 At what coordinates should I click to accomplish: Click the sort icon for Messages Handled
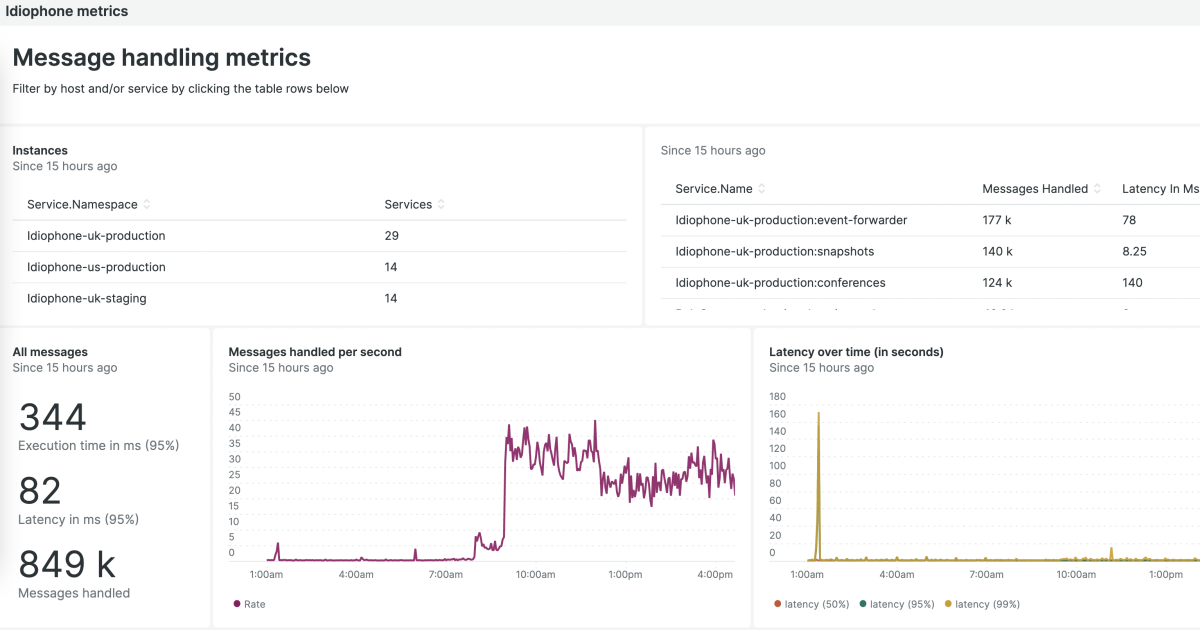[1096, 188]
